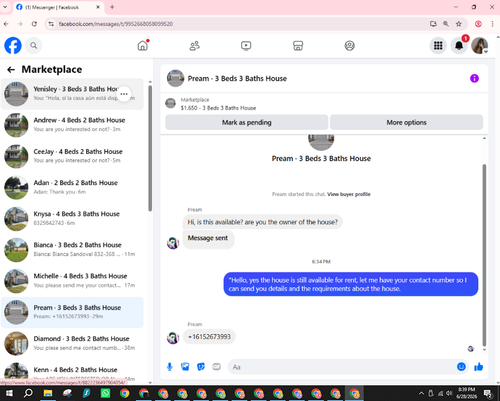Open the Bianca - 3 Beds 2 Baths House chat

pos(72,250)
